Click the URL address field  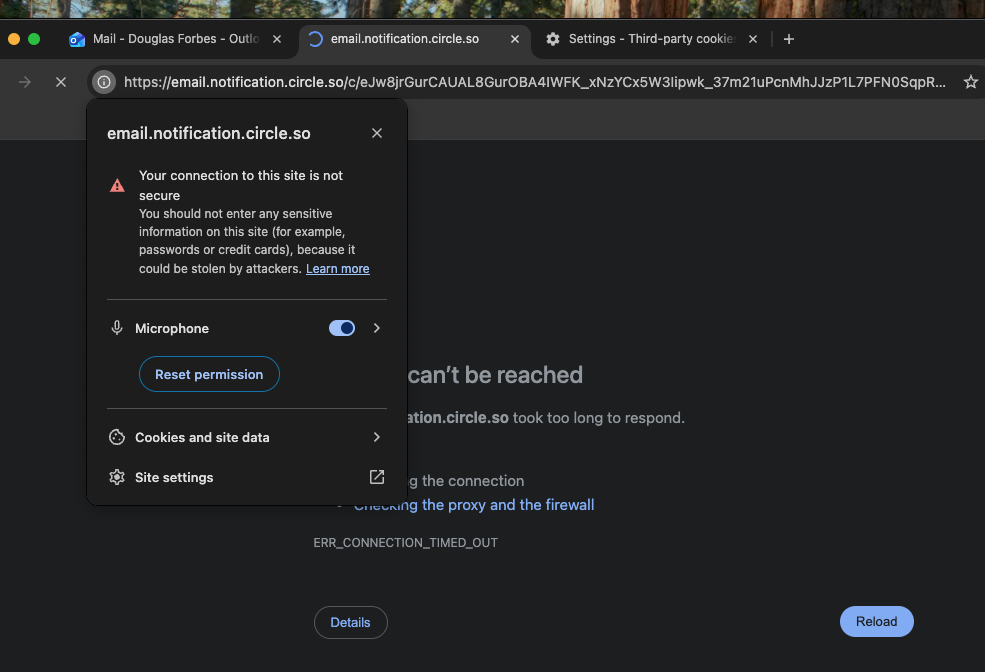(534, 82)
